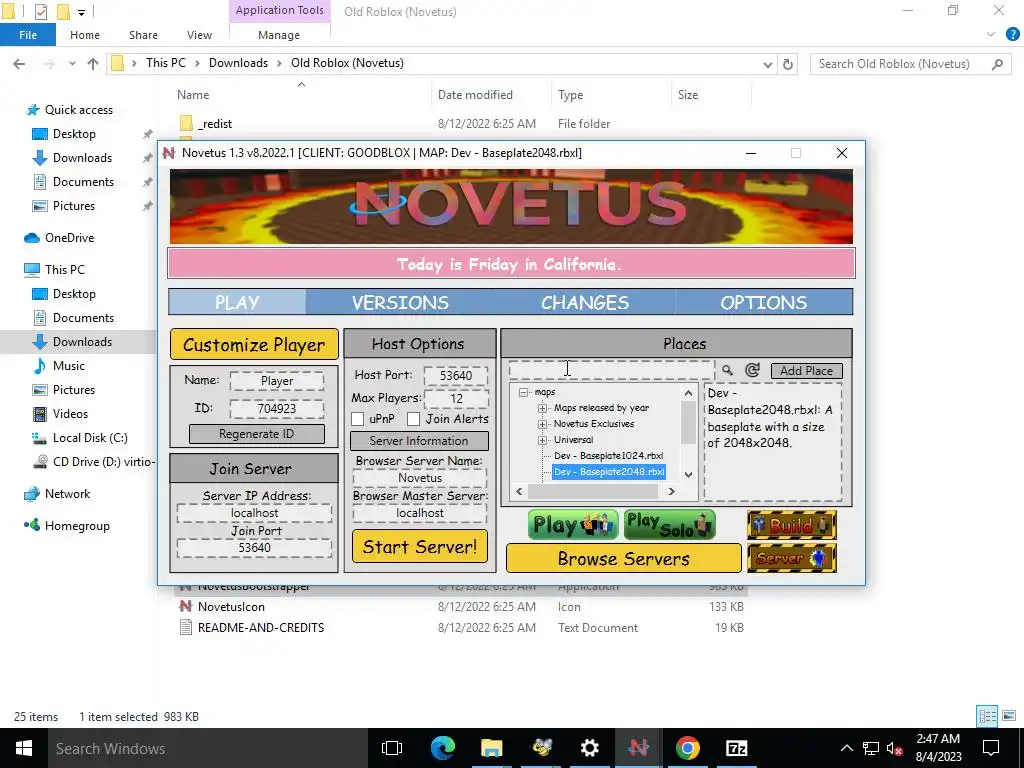Screen dimensions: 1024x768
Task: Switch Explorer to large icons view
Action: pyautogui.click(x=1009, y=716)
